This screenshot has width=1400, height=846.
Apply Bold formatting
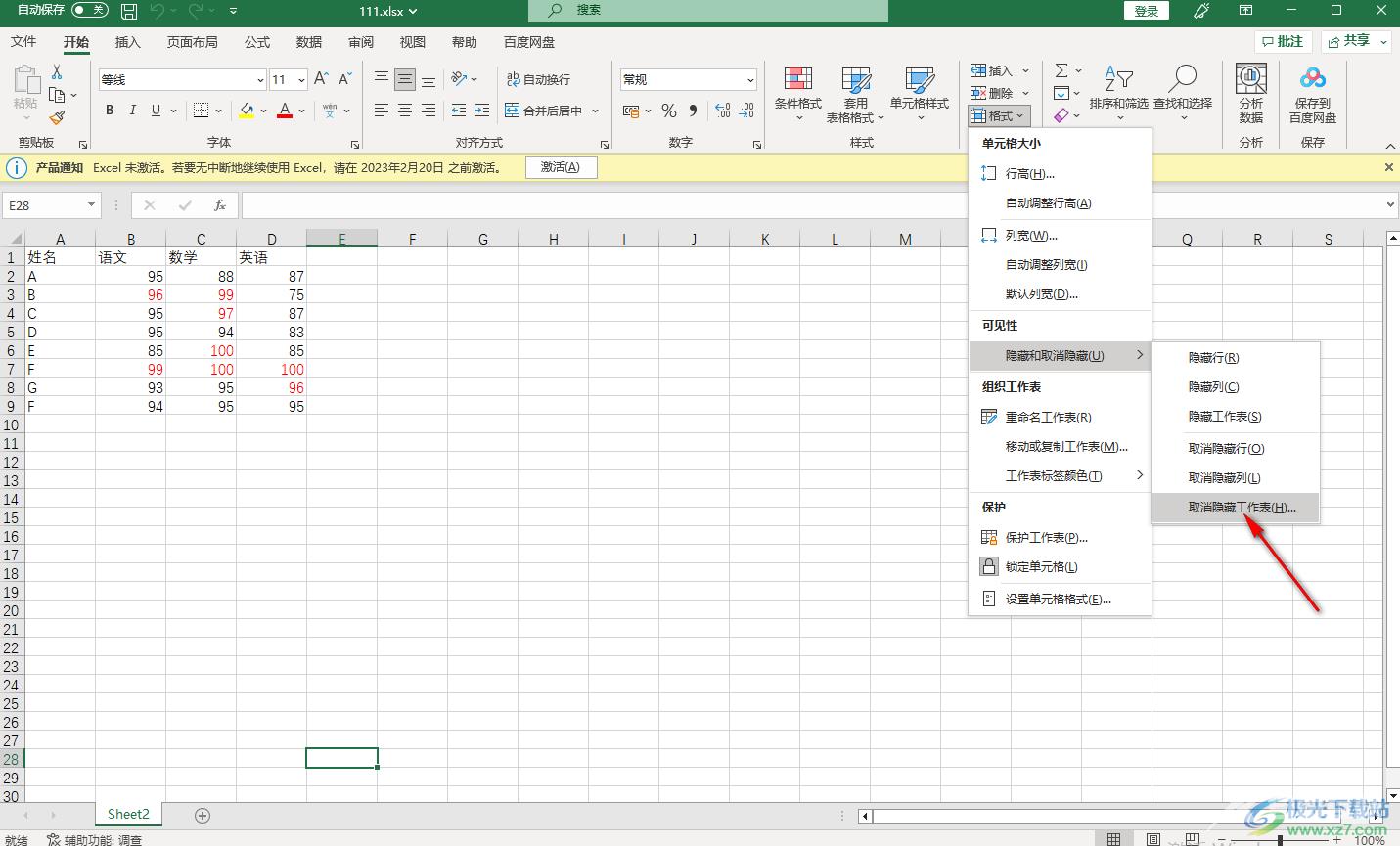[x=110, y=111]
